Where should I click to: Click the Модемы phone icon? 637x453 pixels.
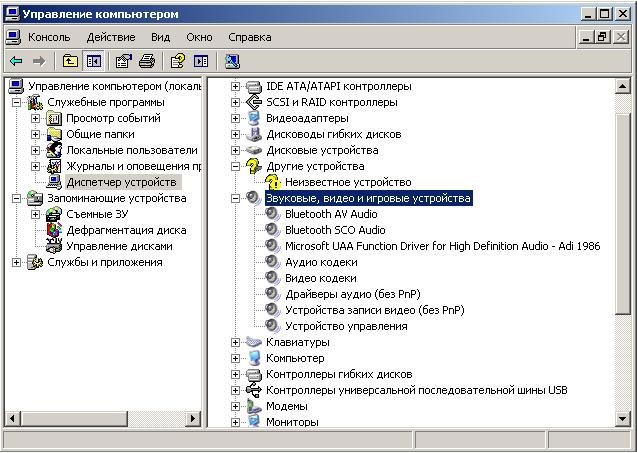(254, 406)
